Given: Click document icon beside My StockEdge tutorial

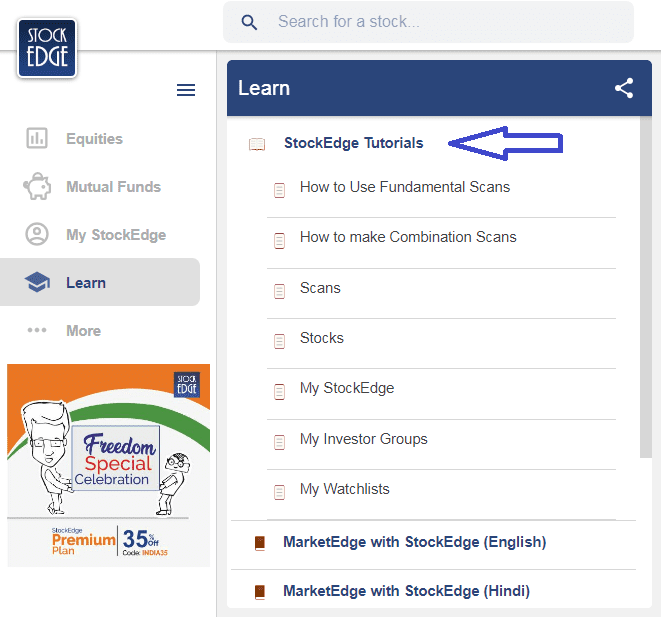Looking at the screenshot, I should click(279, 392).
